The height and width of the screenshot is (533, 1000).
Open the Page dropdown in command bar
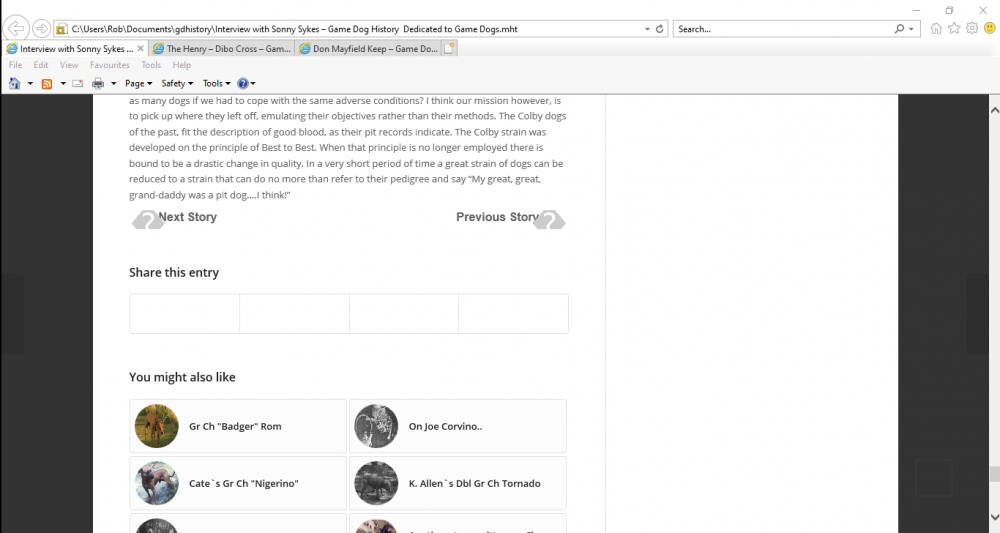click(138, 84)
